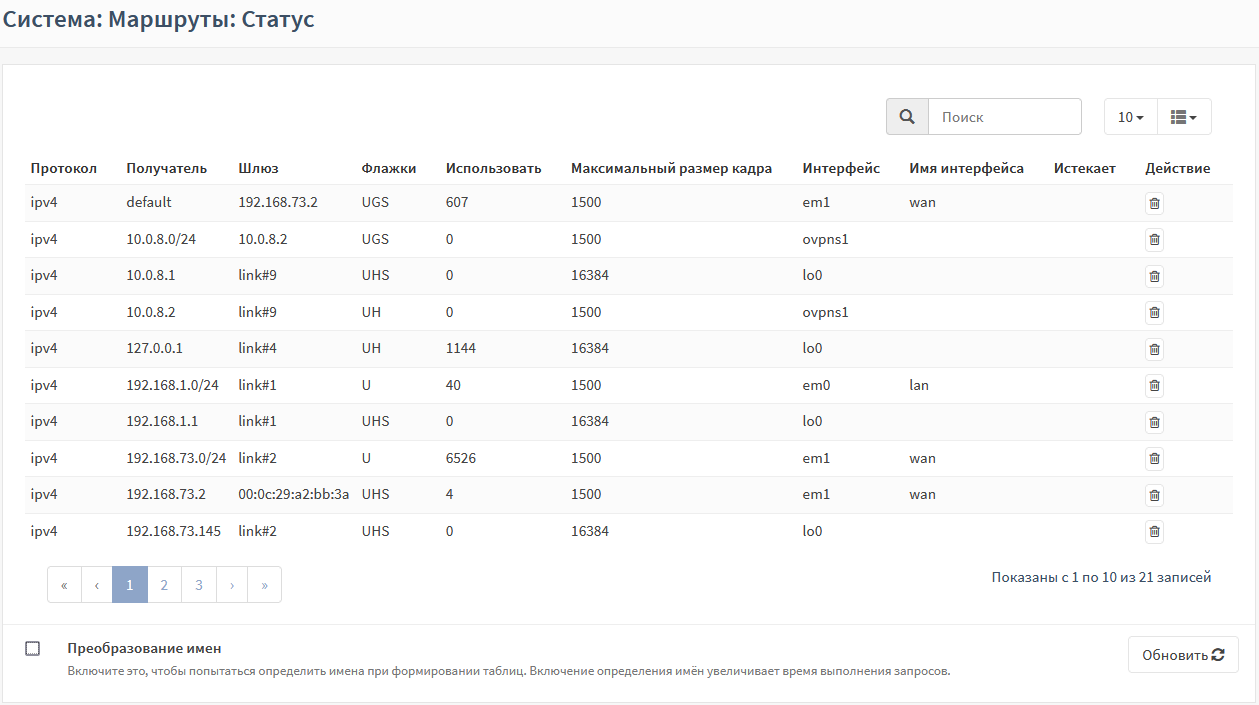1259x705 pixels.
Task: Go to the first page («)
Action: (64, 585)
